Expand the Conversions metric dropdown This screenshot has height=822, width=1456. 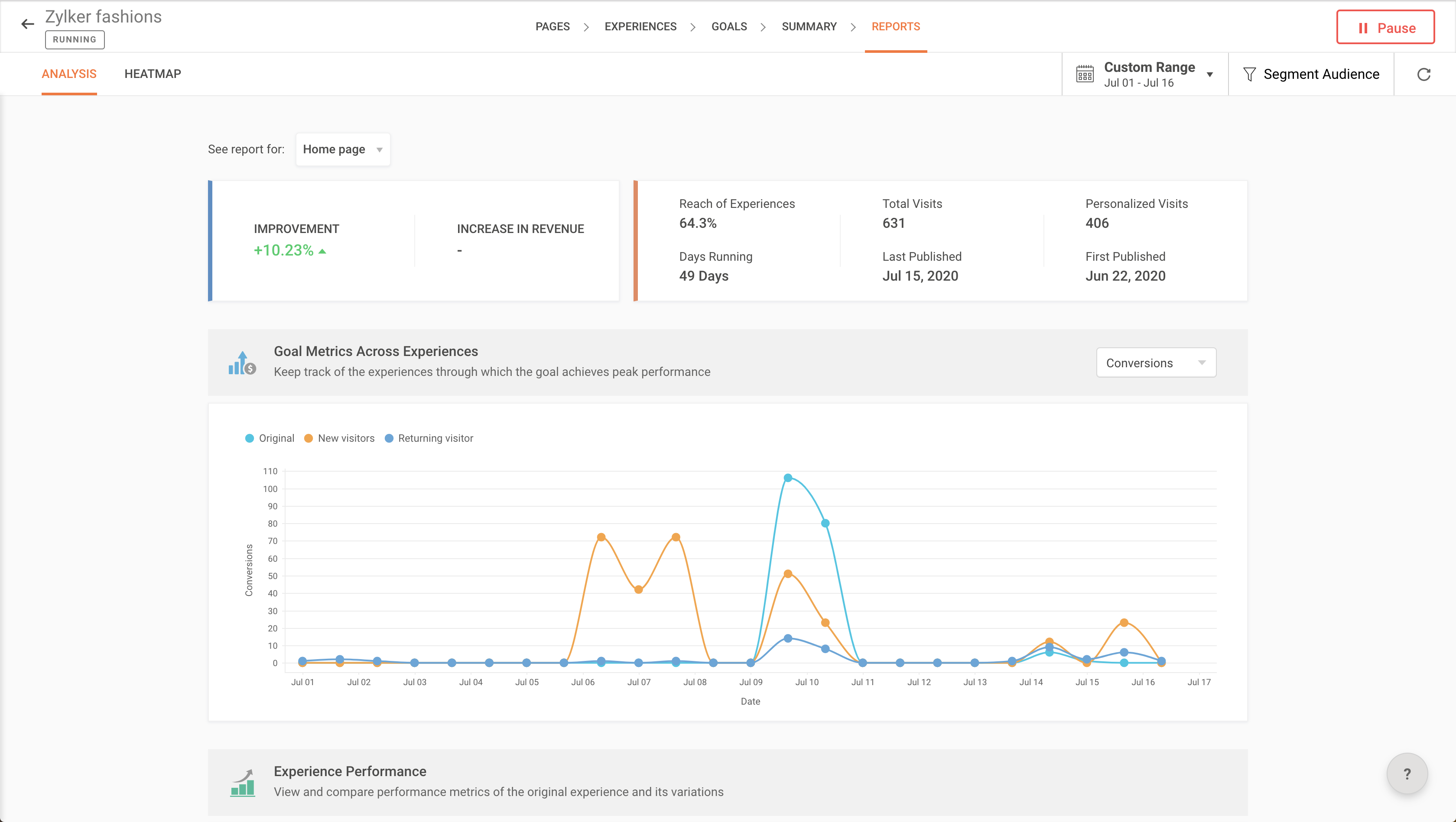(1156, 362)
